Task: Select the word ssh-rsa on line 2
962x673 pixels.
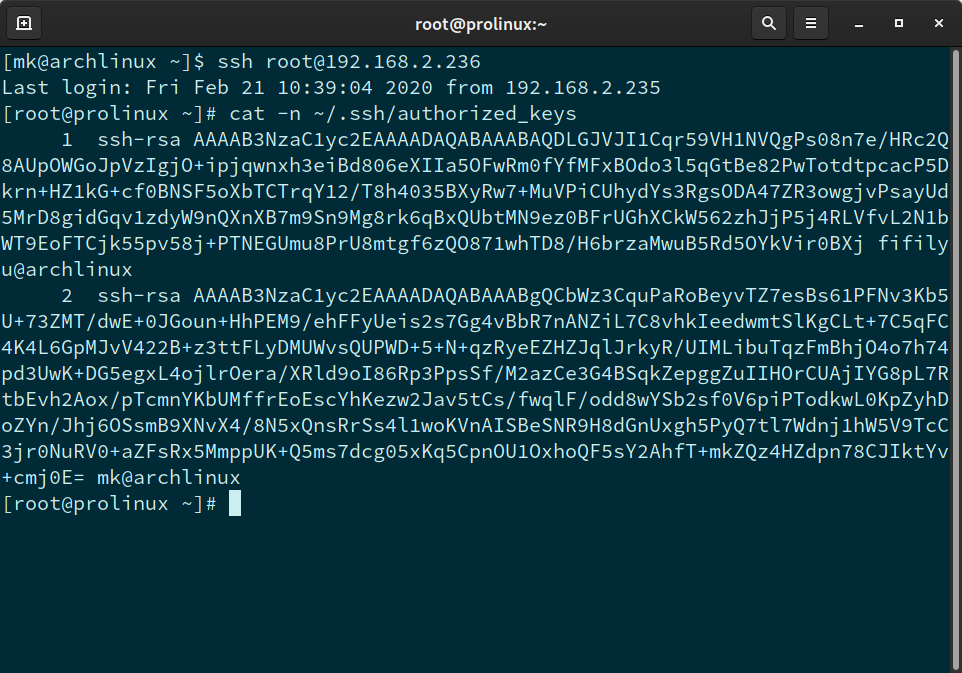Action: point(139,295)
